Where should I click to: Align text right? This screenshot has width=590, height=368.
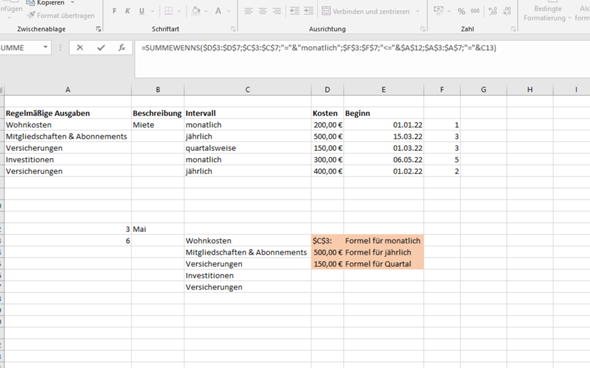[277, 11]
